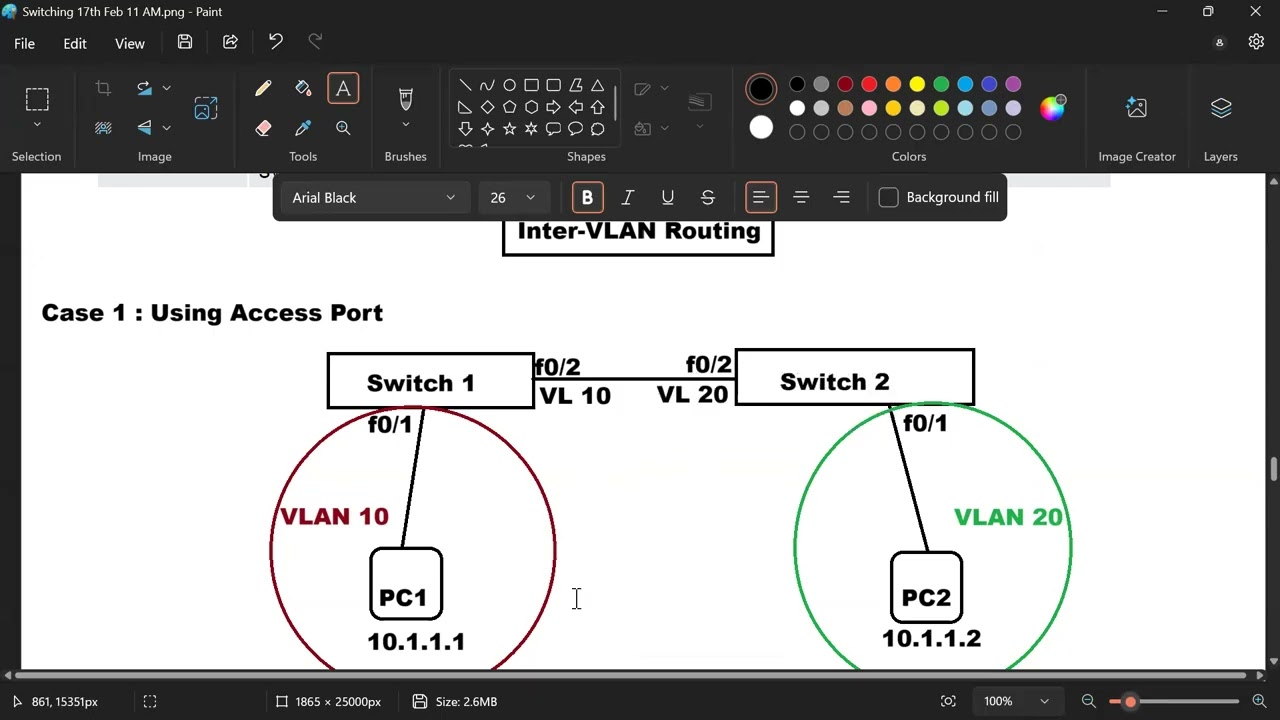Toggle Underline text formatting
Screen dimensions: 1280x720
(x=667, y=198)
